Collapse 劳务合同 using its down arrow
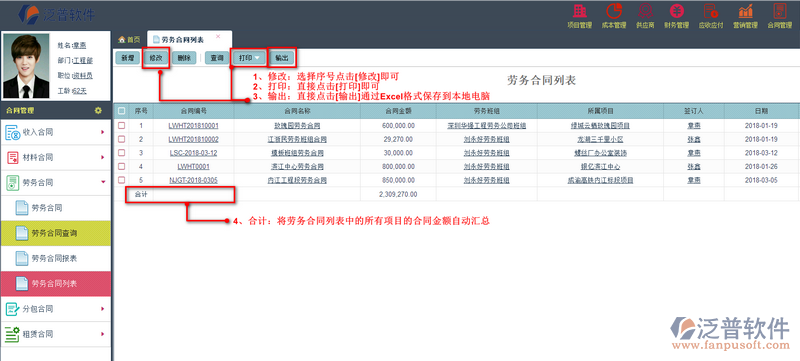The height and width of the screenshot is (361, 800). (x=103, y=183)
